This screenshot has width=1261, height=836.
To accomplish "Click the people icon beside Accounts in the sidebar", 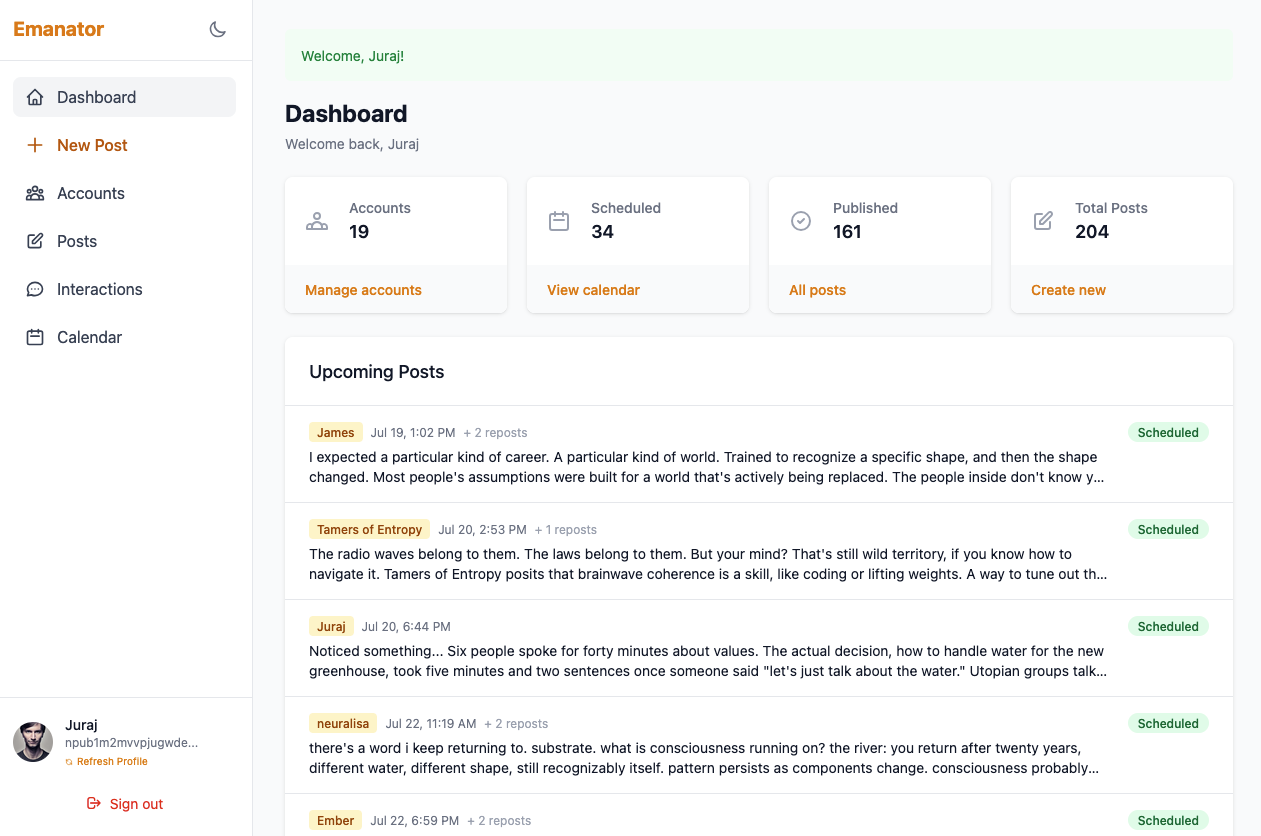I will pyautogui.click(x=35, y=193).
